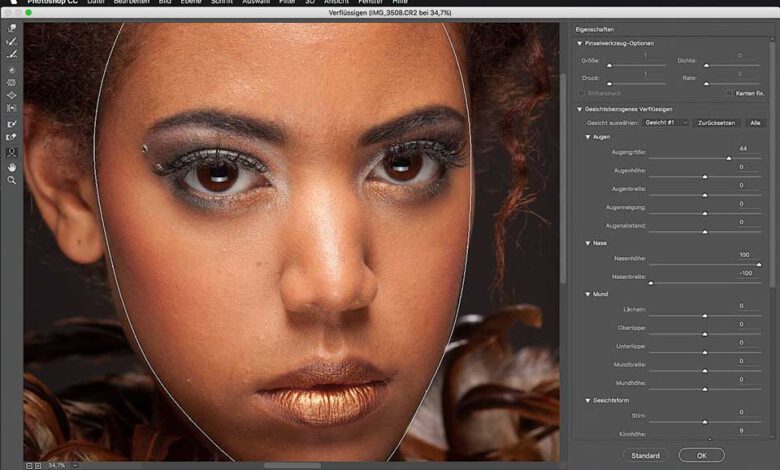Select the Smooth tool

coord(12,55)
